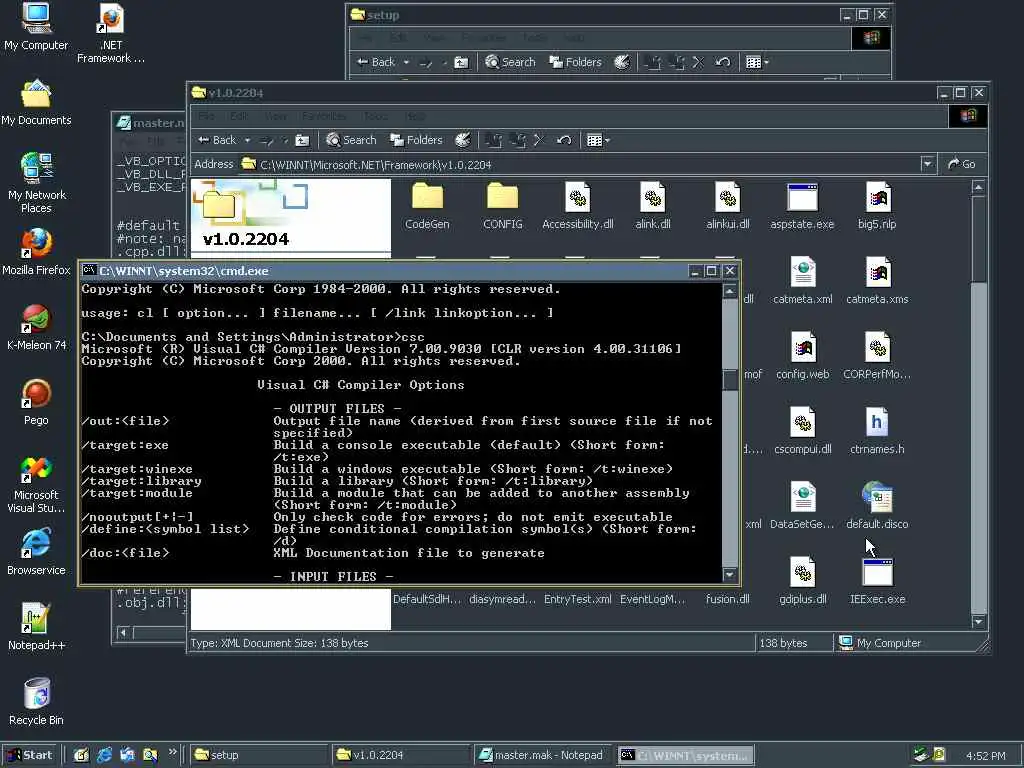Select cscompui.dll file
1024x768 pixels.
[803, 432]
